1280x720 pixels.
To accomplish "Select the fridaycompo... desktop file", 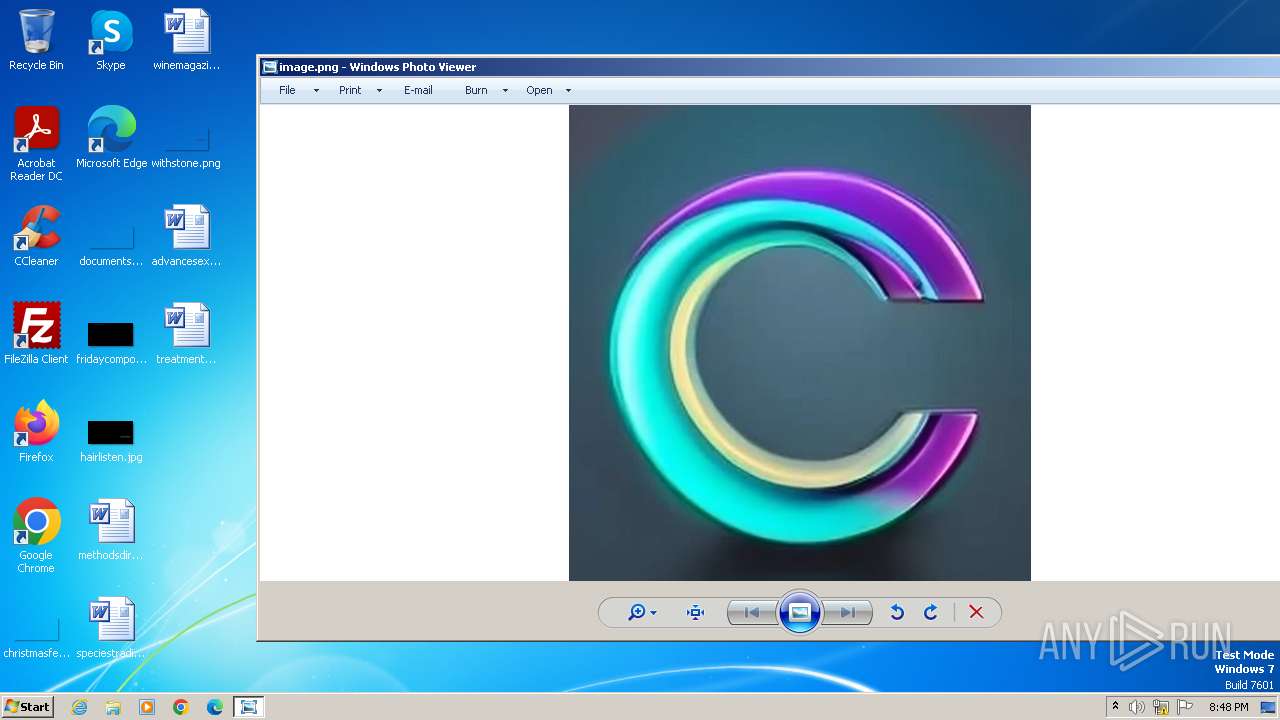I will point(111,342).
